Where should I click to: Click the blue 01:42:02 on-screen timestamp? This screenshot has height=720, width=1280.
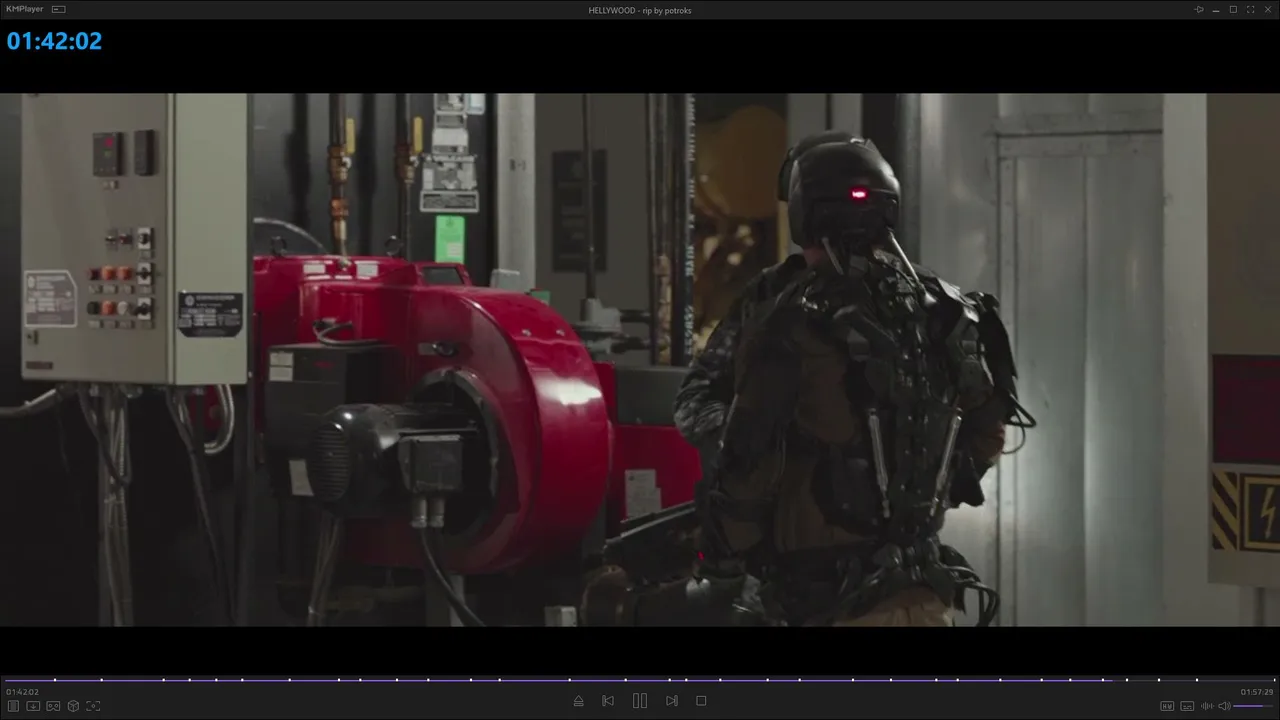coord(54,41)
